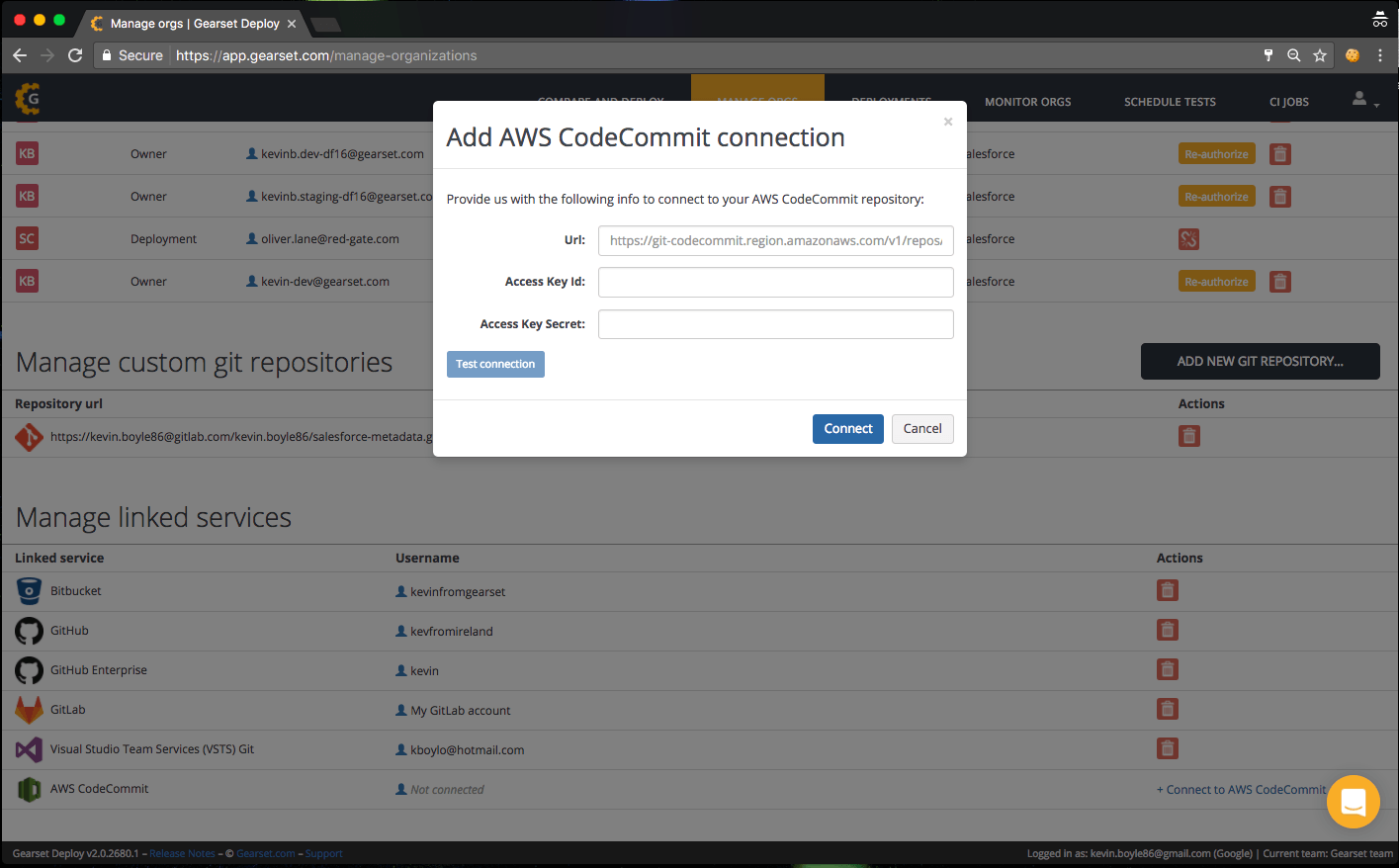Click the Gearset logo icon
Screen dimensions: 1399x868
(x=28, y=99)
